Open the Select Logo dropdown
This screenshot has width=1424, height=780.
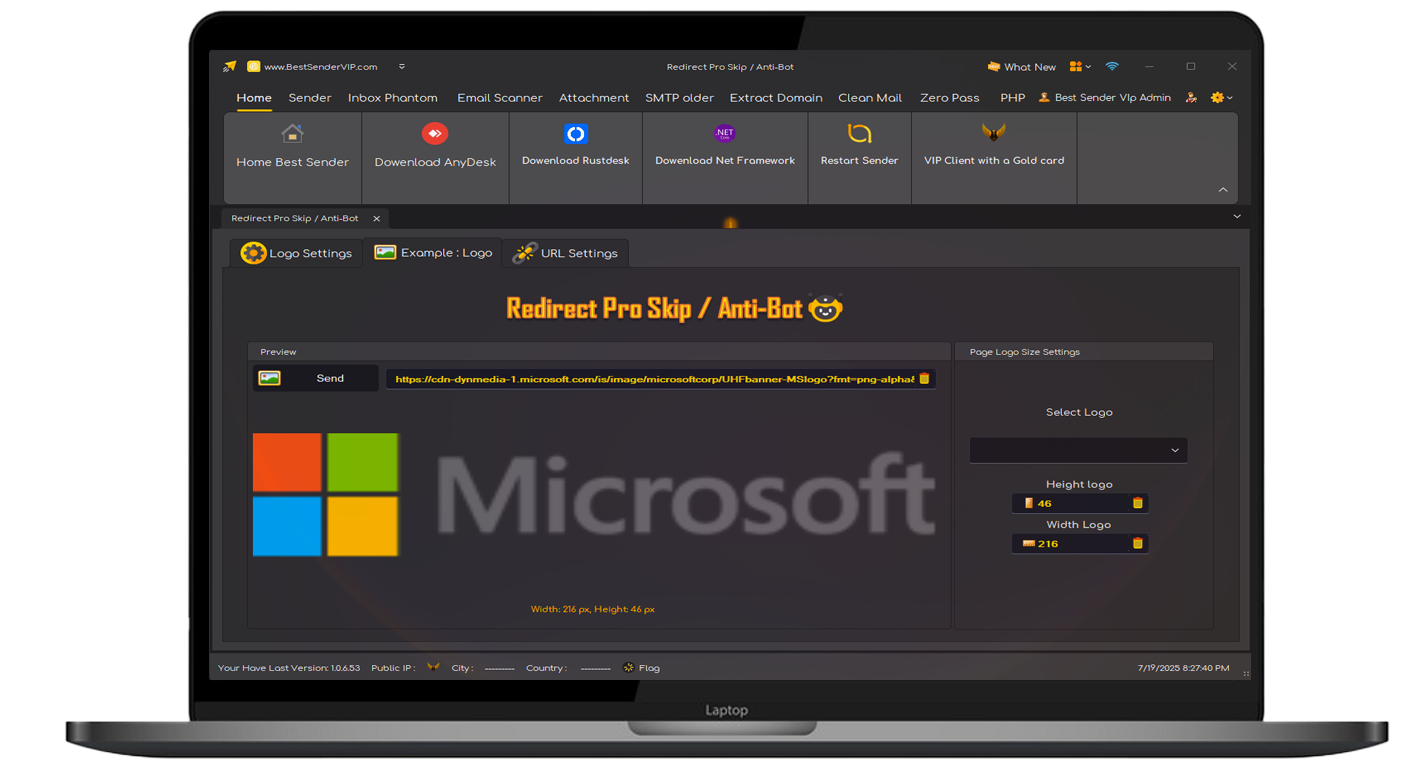pos(1078,450)
